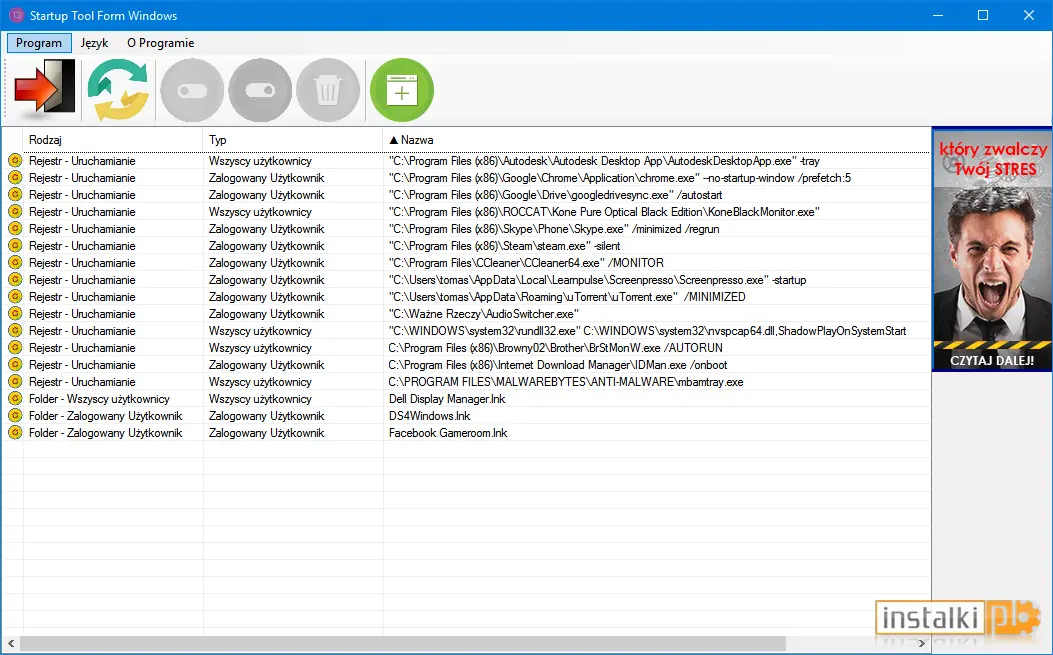1053x655 pixels.
Task: Select the googledrivesync.exe /autostart entry
Action: tap(555, 195)
